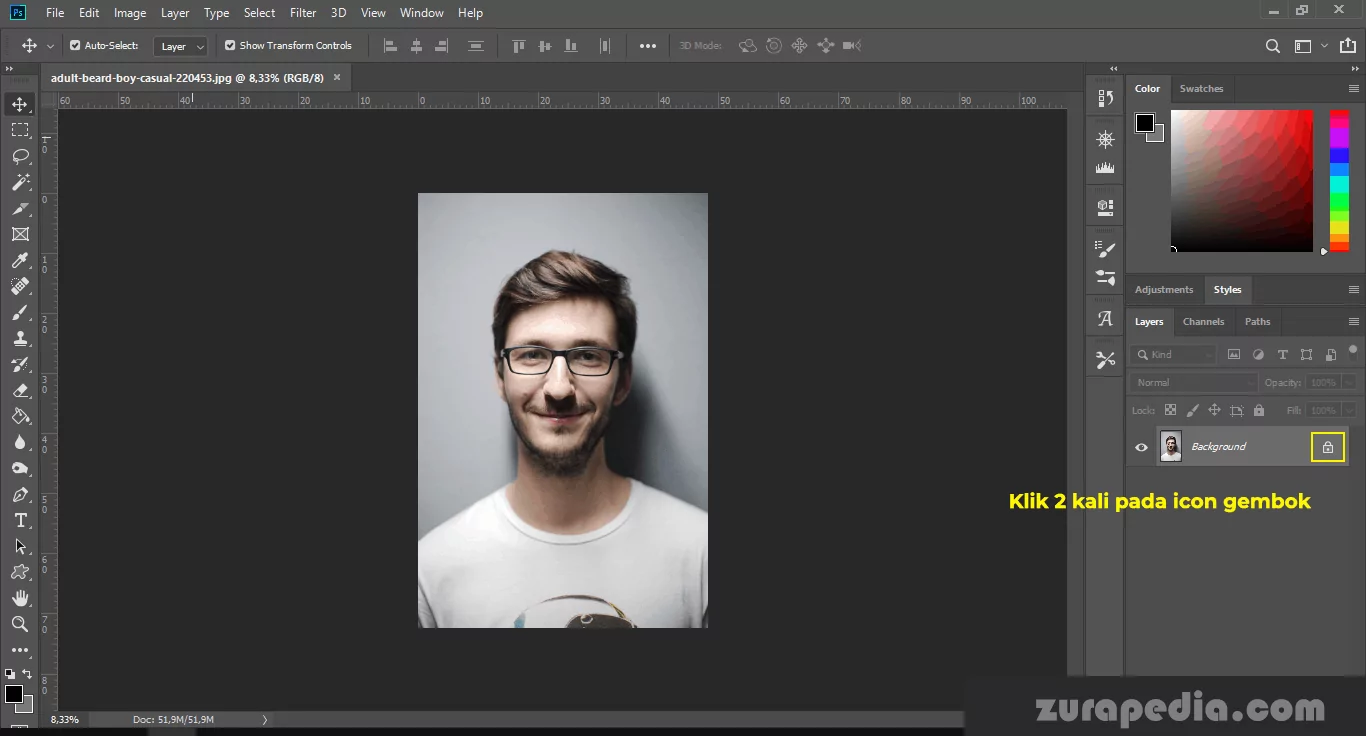Select the Zoom tool in toolbar
The height and width of the screenshot is (736, 1366).
(20, 624)
